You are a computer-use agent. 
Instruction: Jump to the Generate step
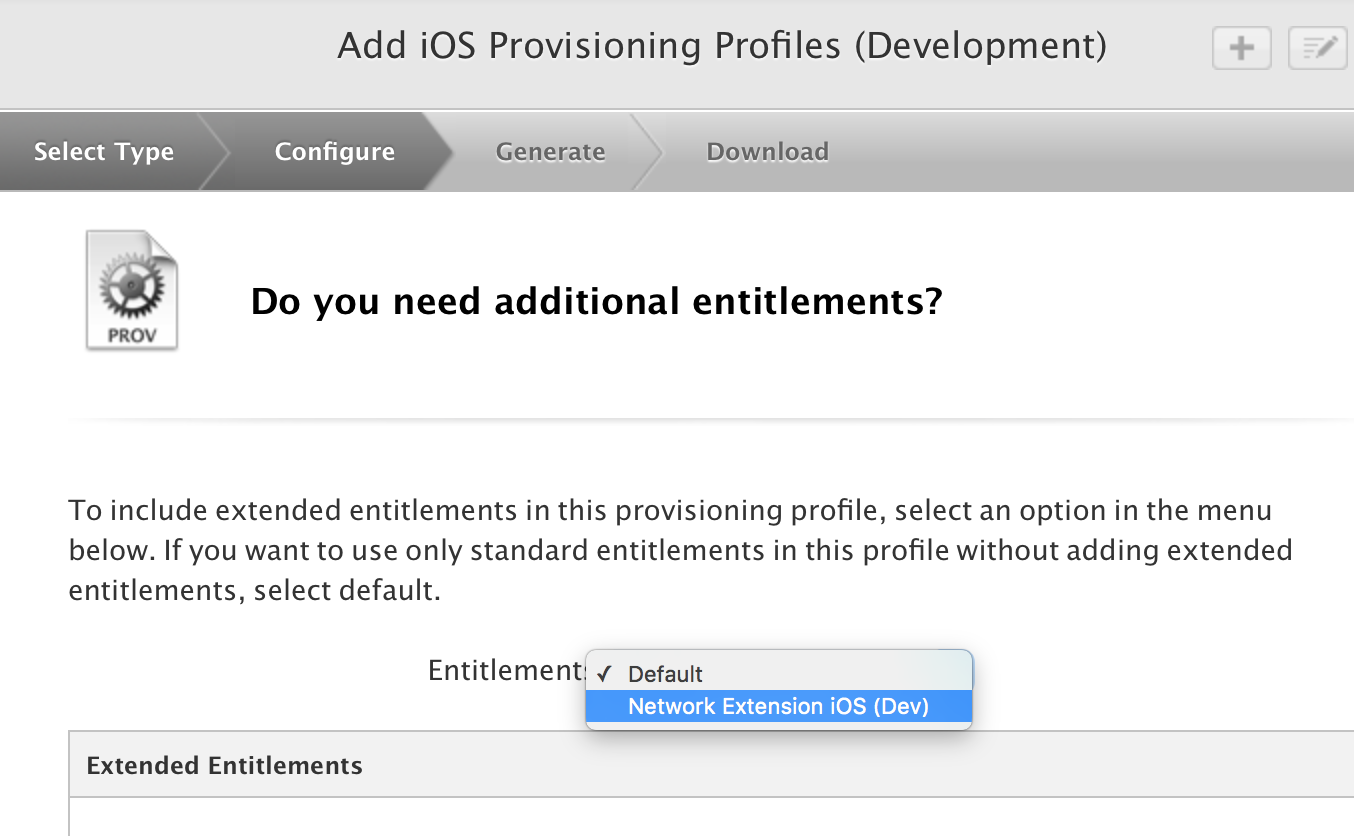(x=550, y=152)
